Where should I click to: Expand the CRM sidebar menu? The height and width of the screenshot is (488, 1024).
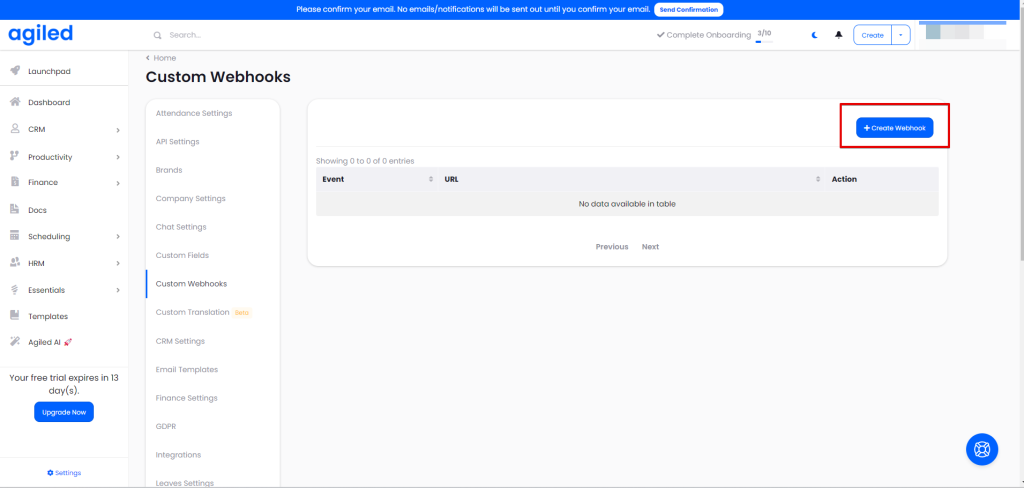117,130
